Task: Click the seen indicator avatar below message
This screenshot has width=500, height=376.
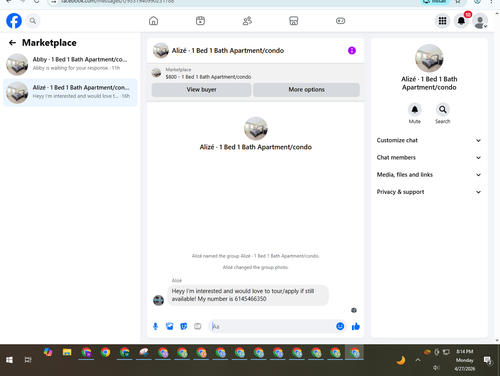Action: 354,310
